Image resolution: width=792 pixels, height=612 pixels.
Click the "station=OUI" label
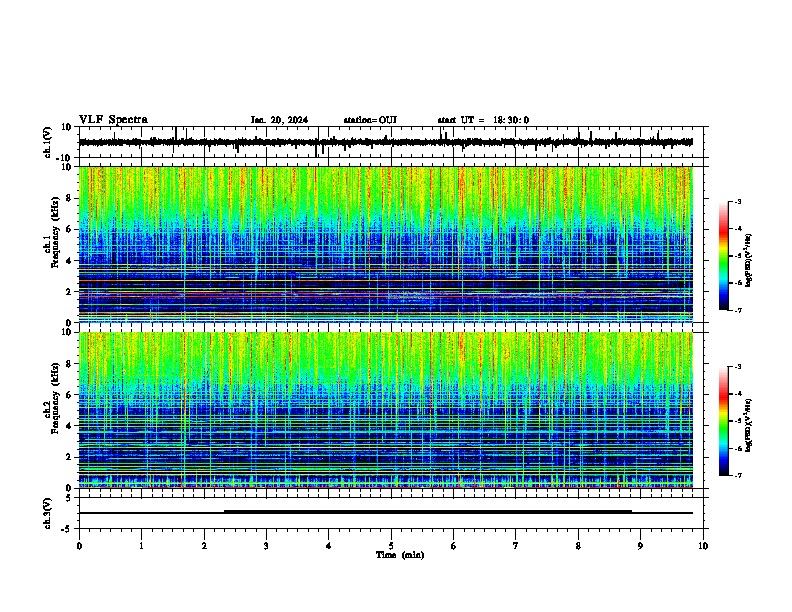370,120
